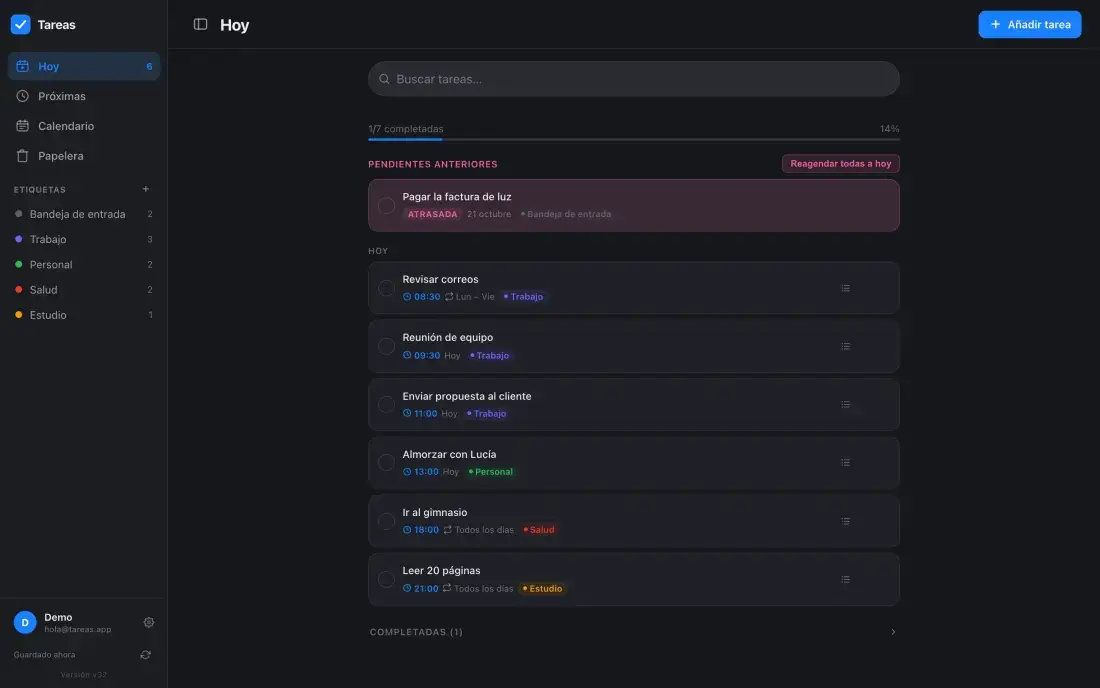This screenshot has width=1100, height=688.
Task: Click Reagendar todas a hoy
Action: 840,163
